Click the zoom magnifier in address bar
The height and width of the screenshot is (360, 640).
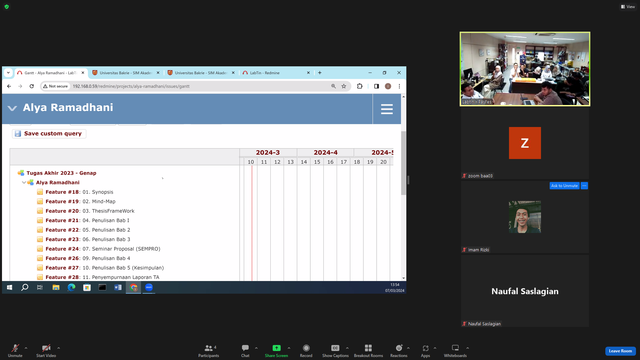click(x=333, y=86)
